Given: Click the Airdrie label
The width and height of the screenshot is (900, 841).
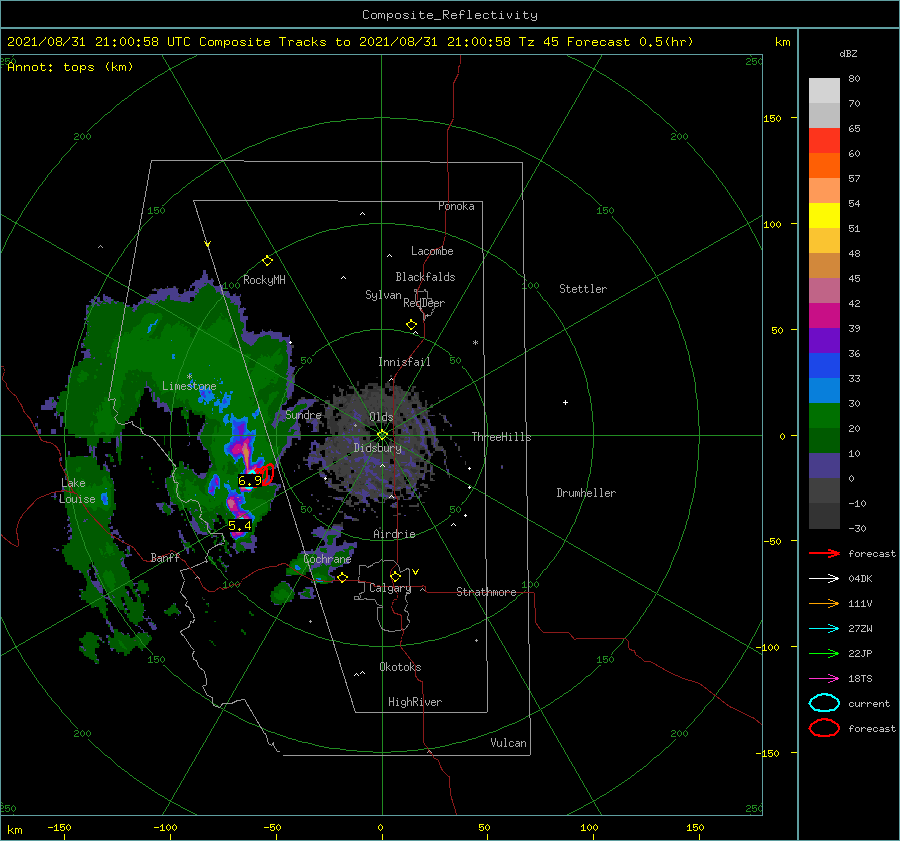Looking at the screenshot, I should click(394, 534).
